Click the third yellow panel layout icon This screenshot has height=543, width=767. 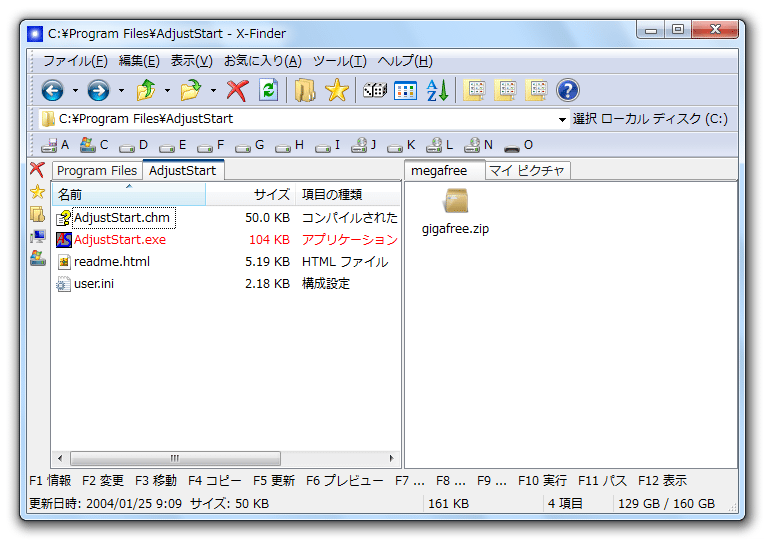(537, 90)
